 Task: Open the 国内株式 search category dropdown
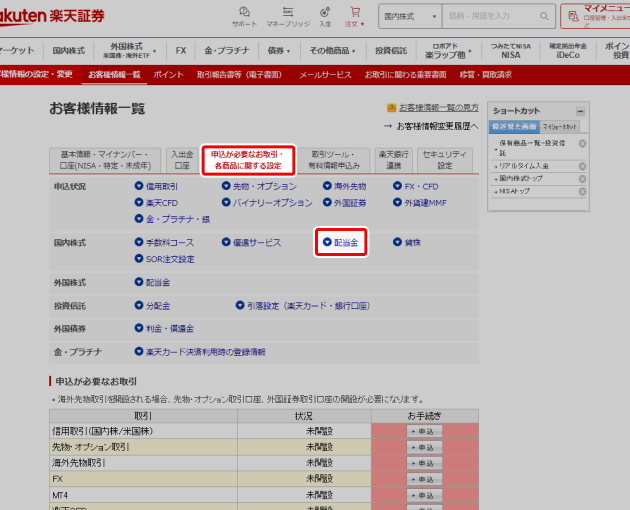coord(410,16)
